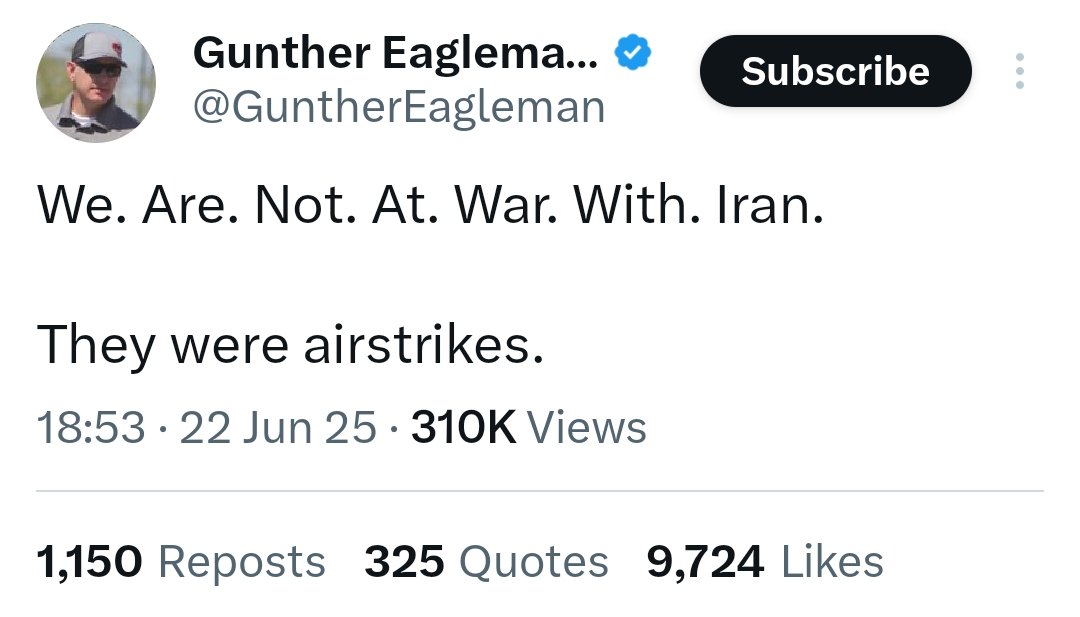Viewport: 1080px width, 617px height.
Task: Click the word 'Iran.' in the tweet
Action: pyautogui.click(x=770, y=205)
